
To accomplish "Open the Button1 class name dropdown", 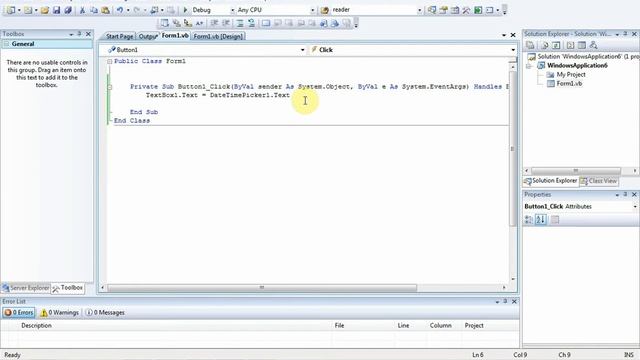I will [x=302, y=50].
